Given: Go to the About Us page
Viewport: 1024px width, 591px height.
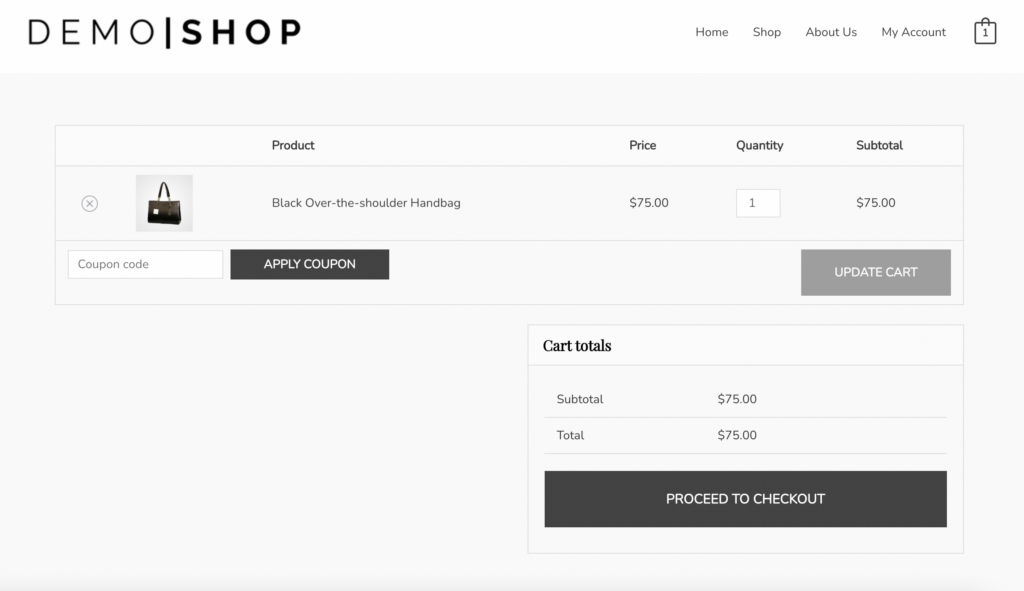Looking at the screenshot, I should (830, 31).
